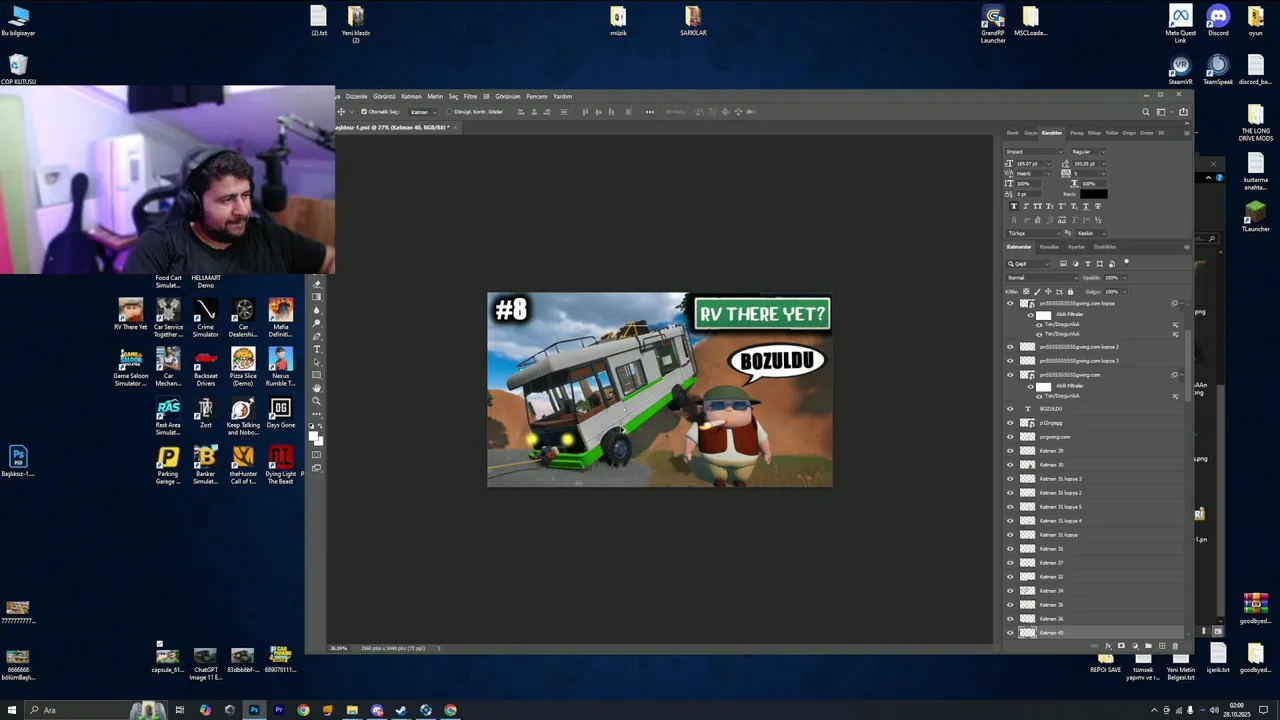Click foreground/background color swatches in toolbar
Image resolution: width=1280 pixels, height=720 pixels.
tap(316, 437)
